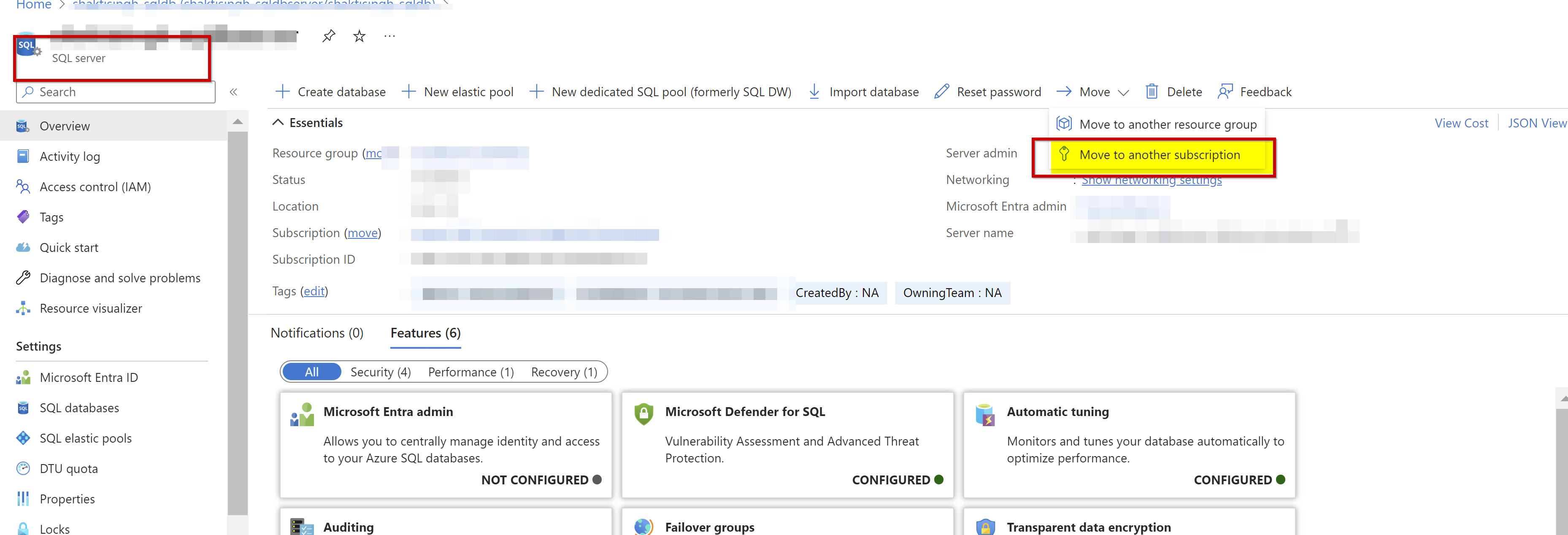Click the Delete trash can icon
The image size is (1568, 535).
[1152, 92]
